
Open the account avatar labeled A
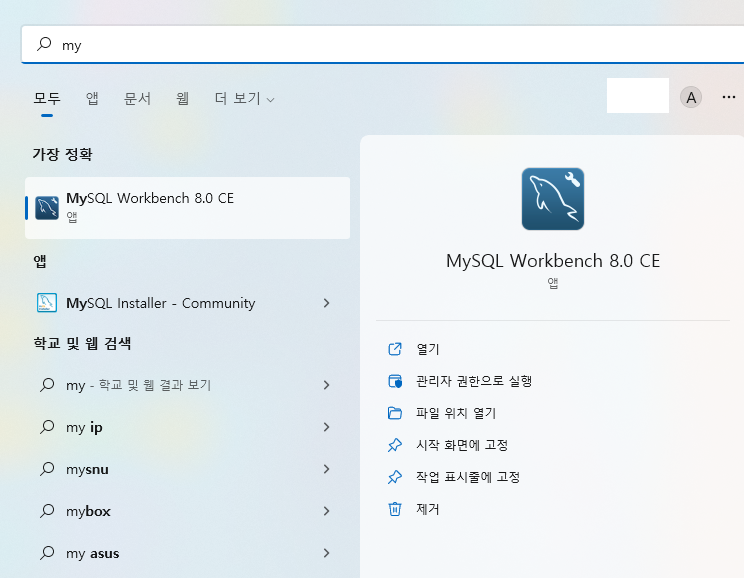[x=691, y=97]
